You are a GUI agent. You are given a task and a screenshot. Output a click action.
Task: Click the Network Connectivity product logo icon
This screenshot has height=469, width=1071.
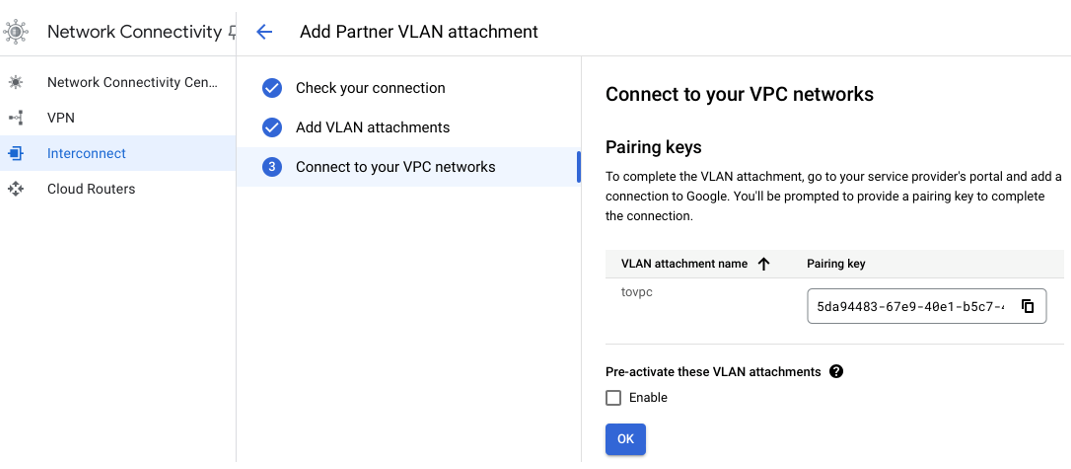pos(16,32)
